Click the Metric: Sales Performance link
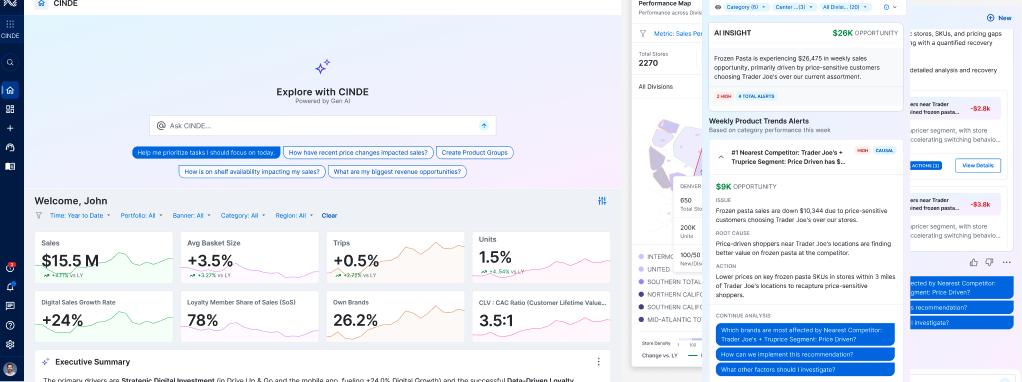 (677, 34)
